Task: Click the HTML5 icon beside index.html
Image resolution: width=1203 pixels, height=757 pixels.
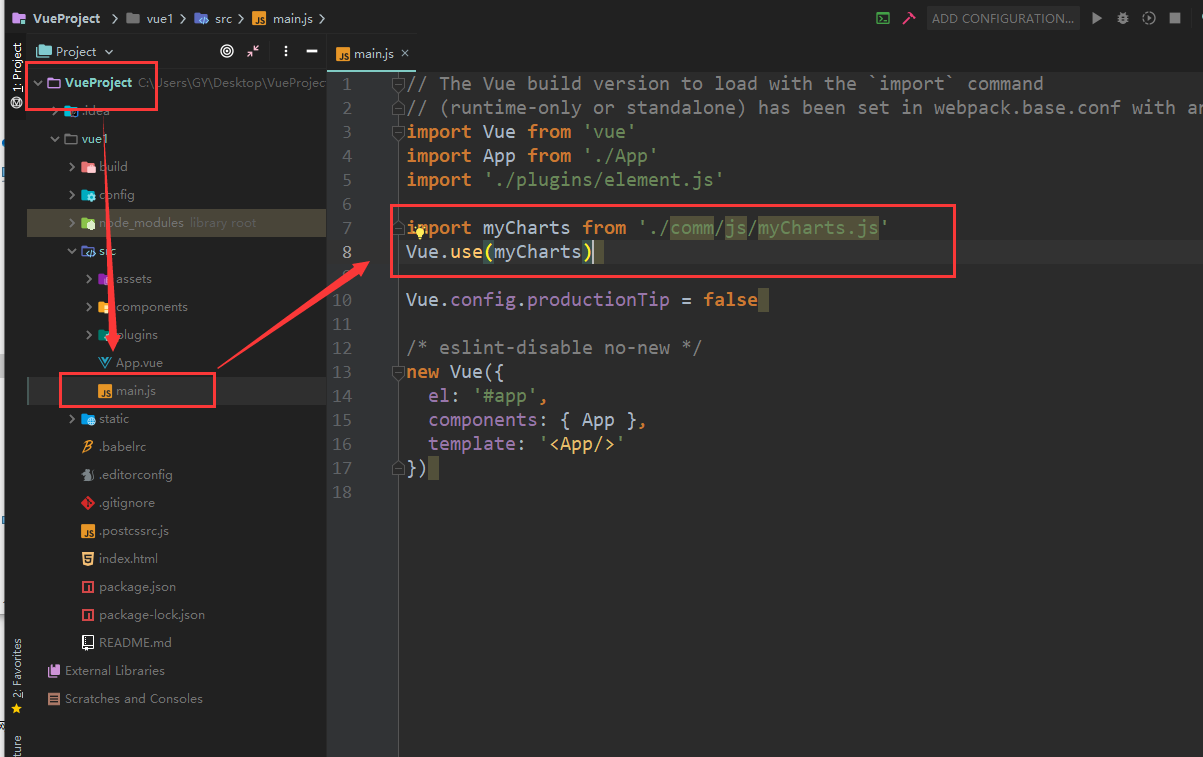Action: (x=88, y=559)
